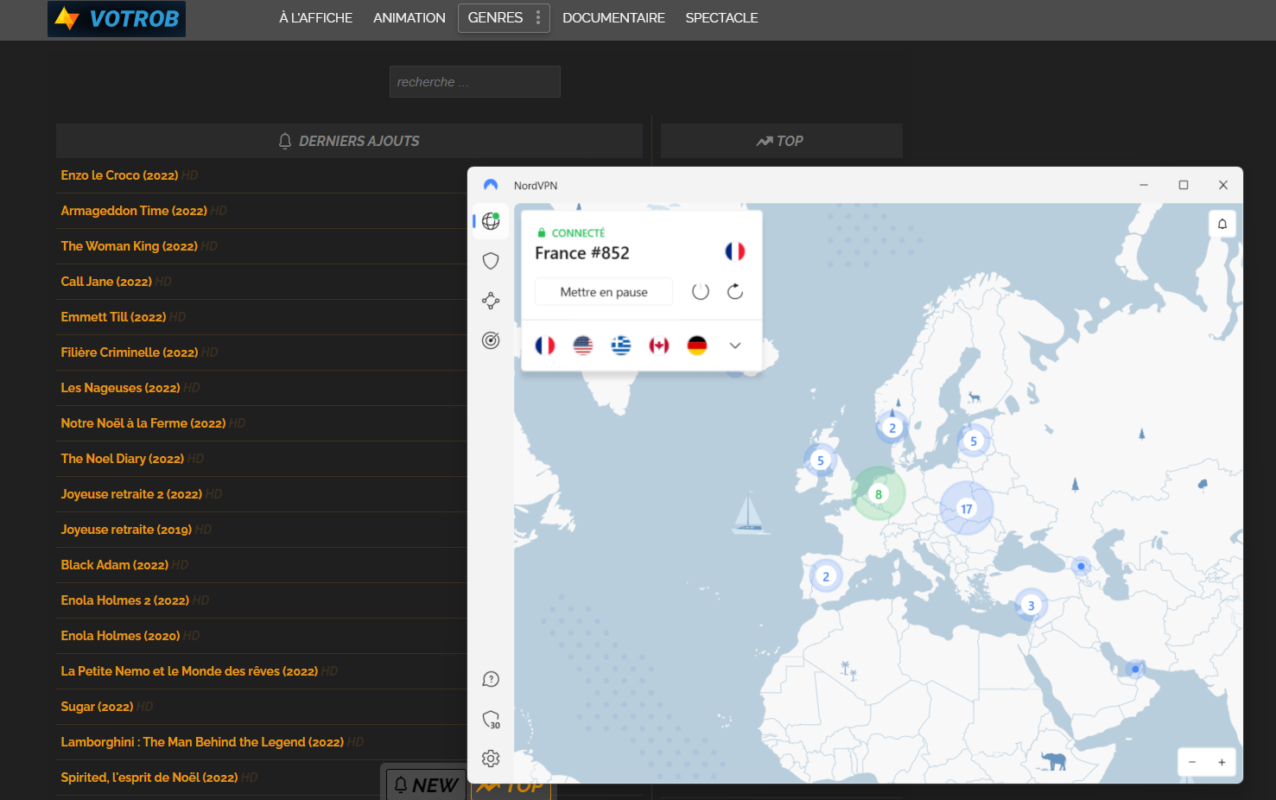Open The Noel Diary (2022) link
The width and height of the screenshot is (1276, 800).
tap(122, 459)
